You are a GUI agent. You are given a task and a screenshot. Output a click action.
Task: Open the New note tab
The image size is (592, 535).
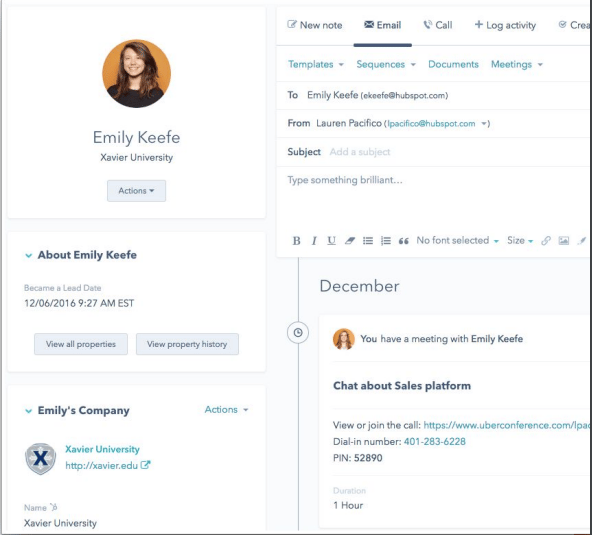[x=315, y=25]
